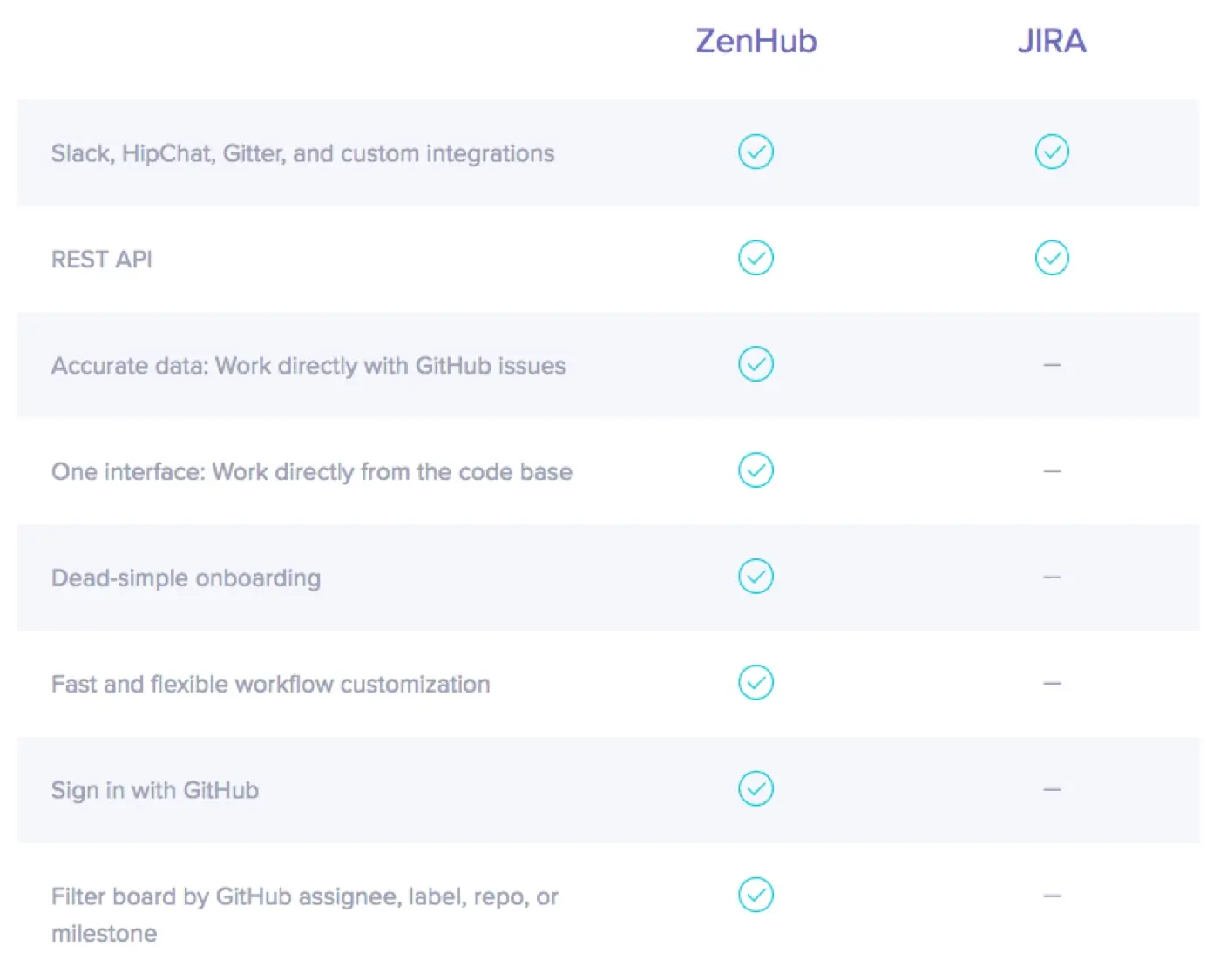The image size is (1220, 980).
Task: Click the JIRA dash for Sign in with GitHub
Action: 1052,790
